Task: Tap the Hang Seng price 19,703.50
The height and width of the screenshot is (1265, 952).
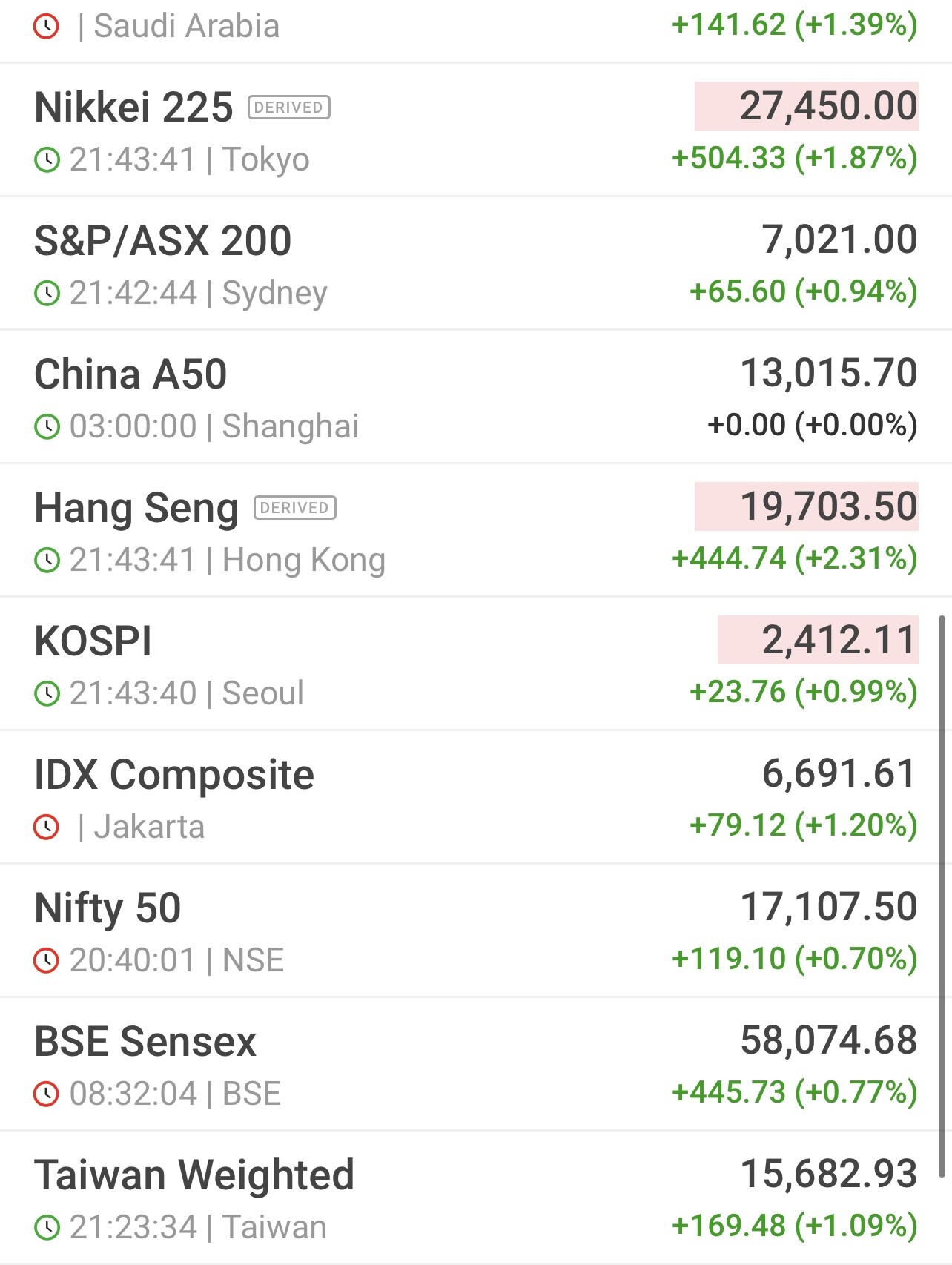Action: coord(828,506)
